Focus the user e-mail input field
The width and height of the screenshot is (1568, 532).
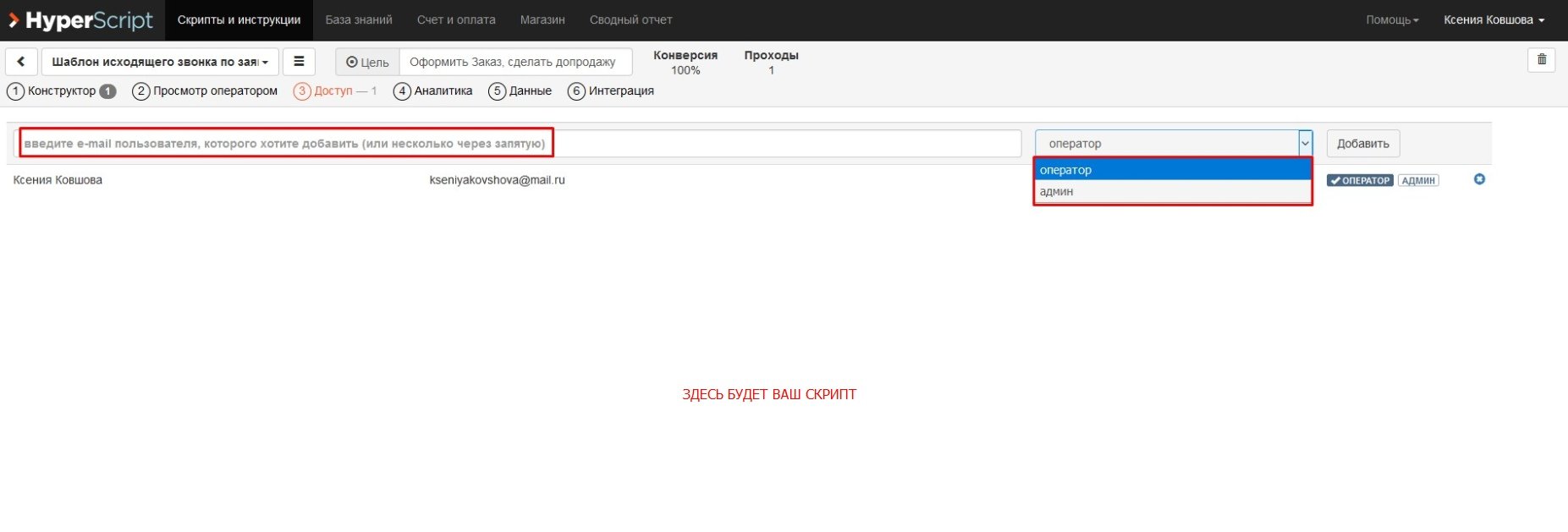pos(519,143)
